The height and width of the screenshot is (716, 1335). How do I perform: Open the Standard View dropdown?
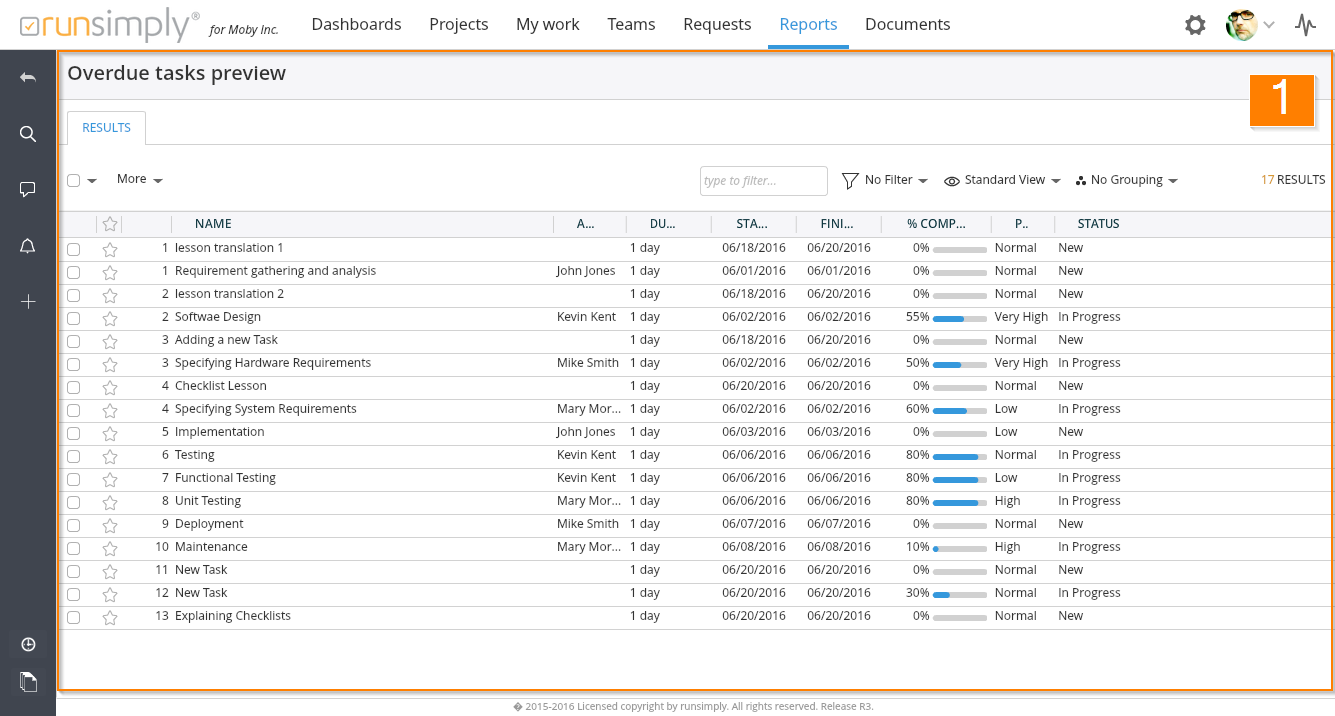point(1003,180)
